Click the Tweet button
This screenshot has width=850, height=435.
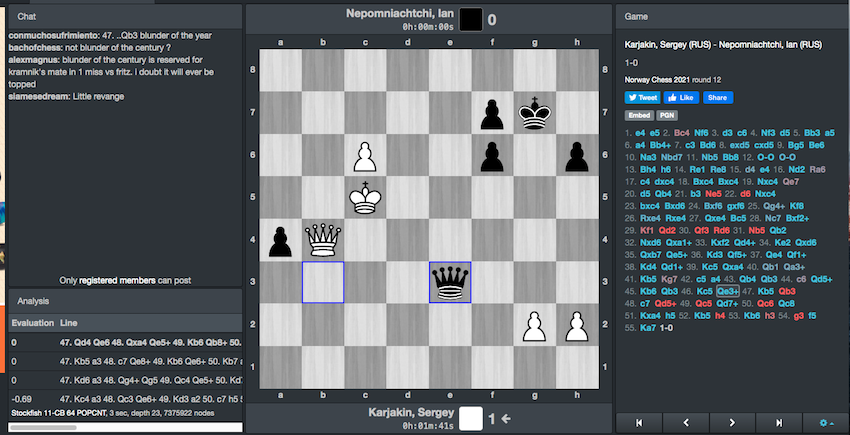click(642, 98)
